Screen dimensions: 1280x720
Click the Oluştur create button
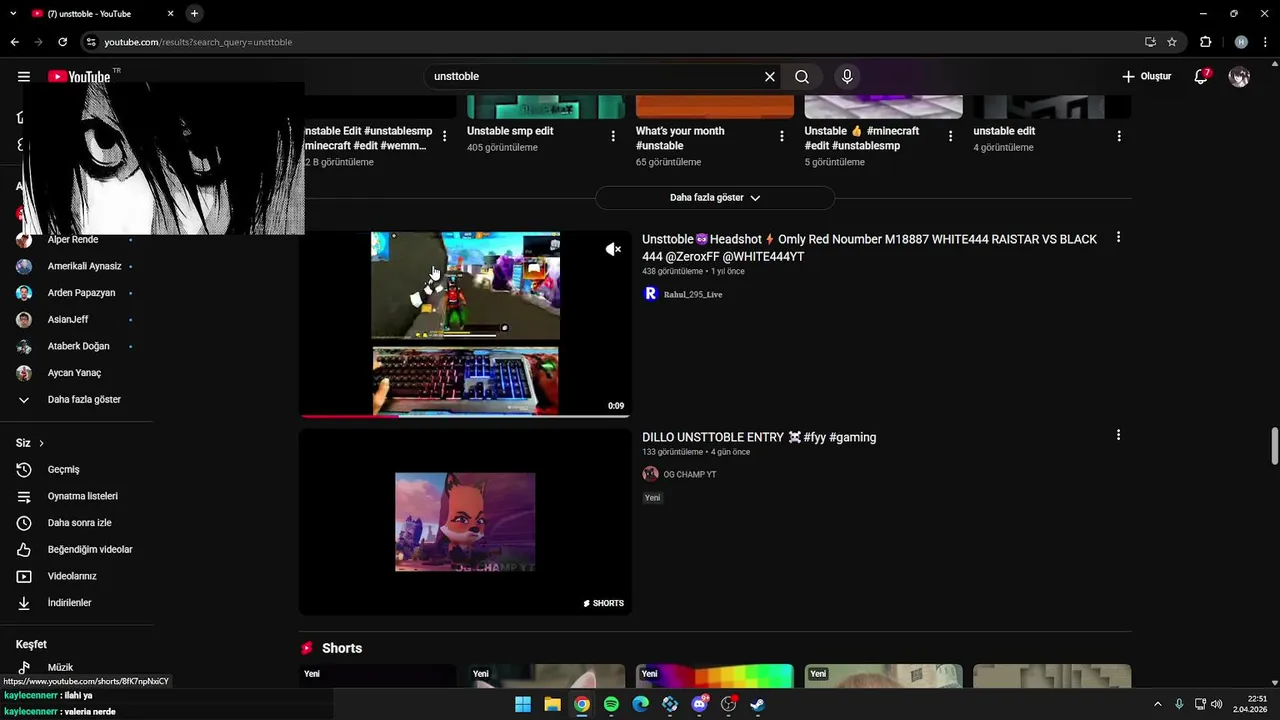pyautogui.click(x=1146, y=77)
